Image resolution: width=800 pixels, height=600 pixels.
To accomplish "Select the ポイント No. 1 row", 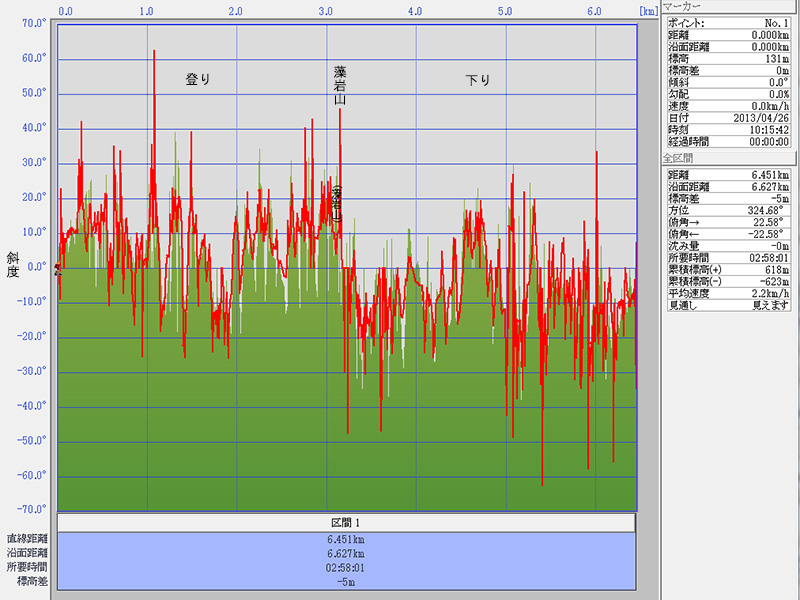I will click(729, 22).
